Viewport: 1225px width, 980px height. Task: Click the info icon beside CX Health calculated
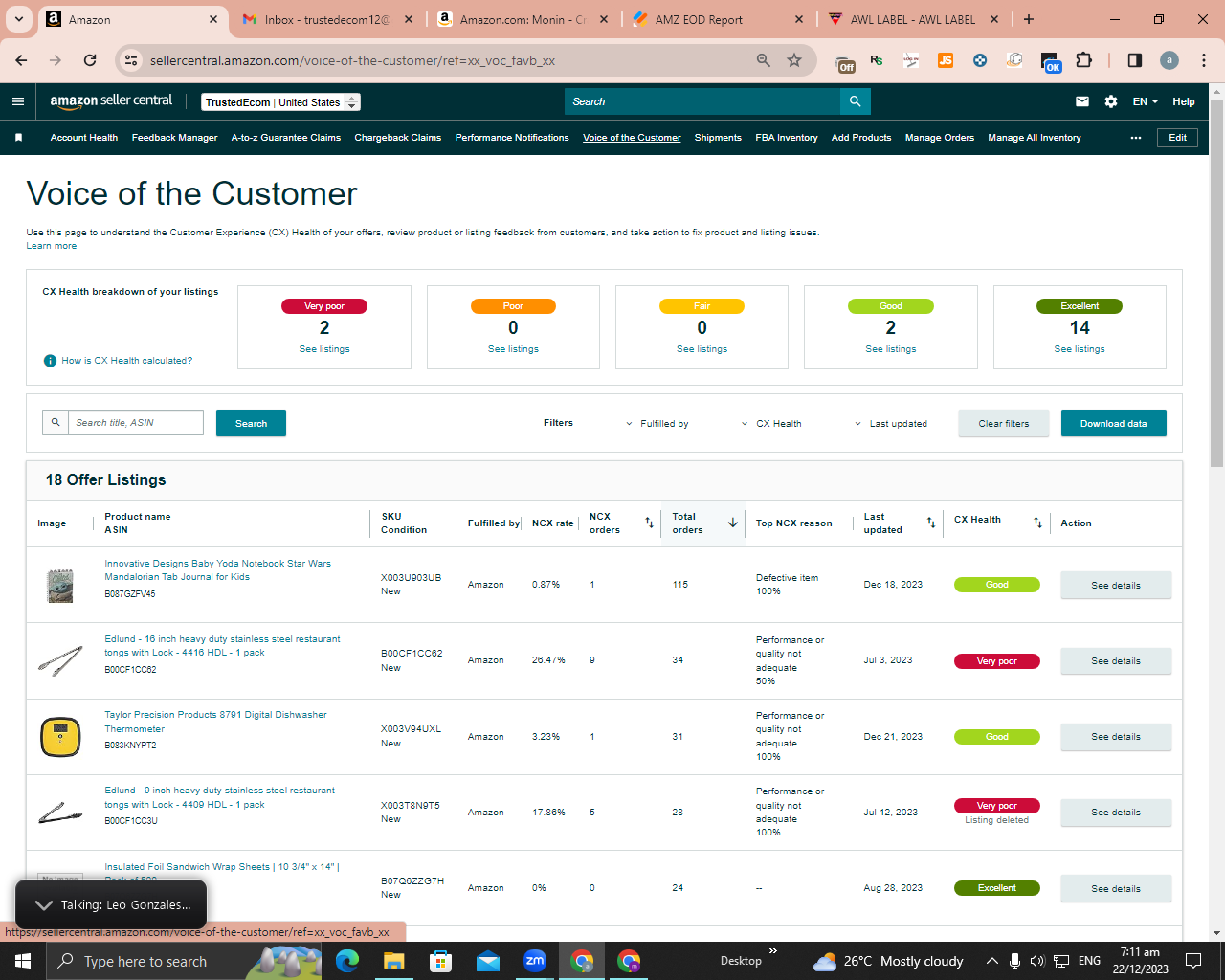pos(50,361)
